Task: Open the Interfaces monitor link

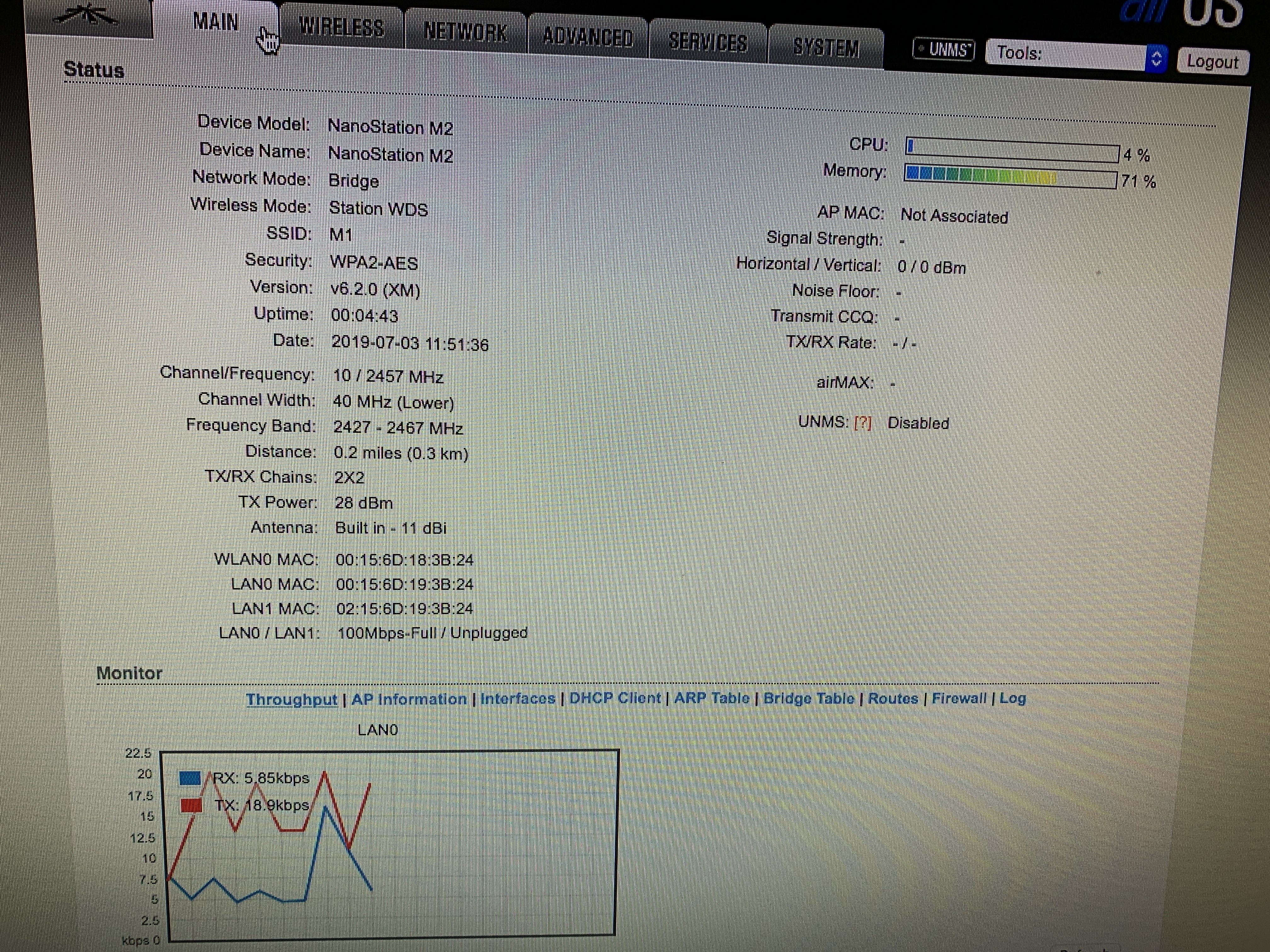Action: tap(518, 698)
